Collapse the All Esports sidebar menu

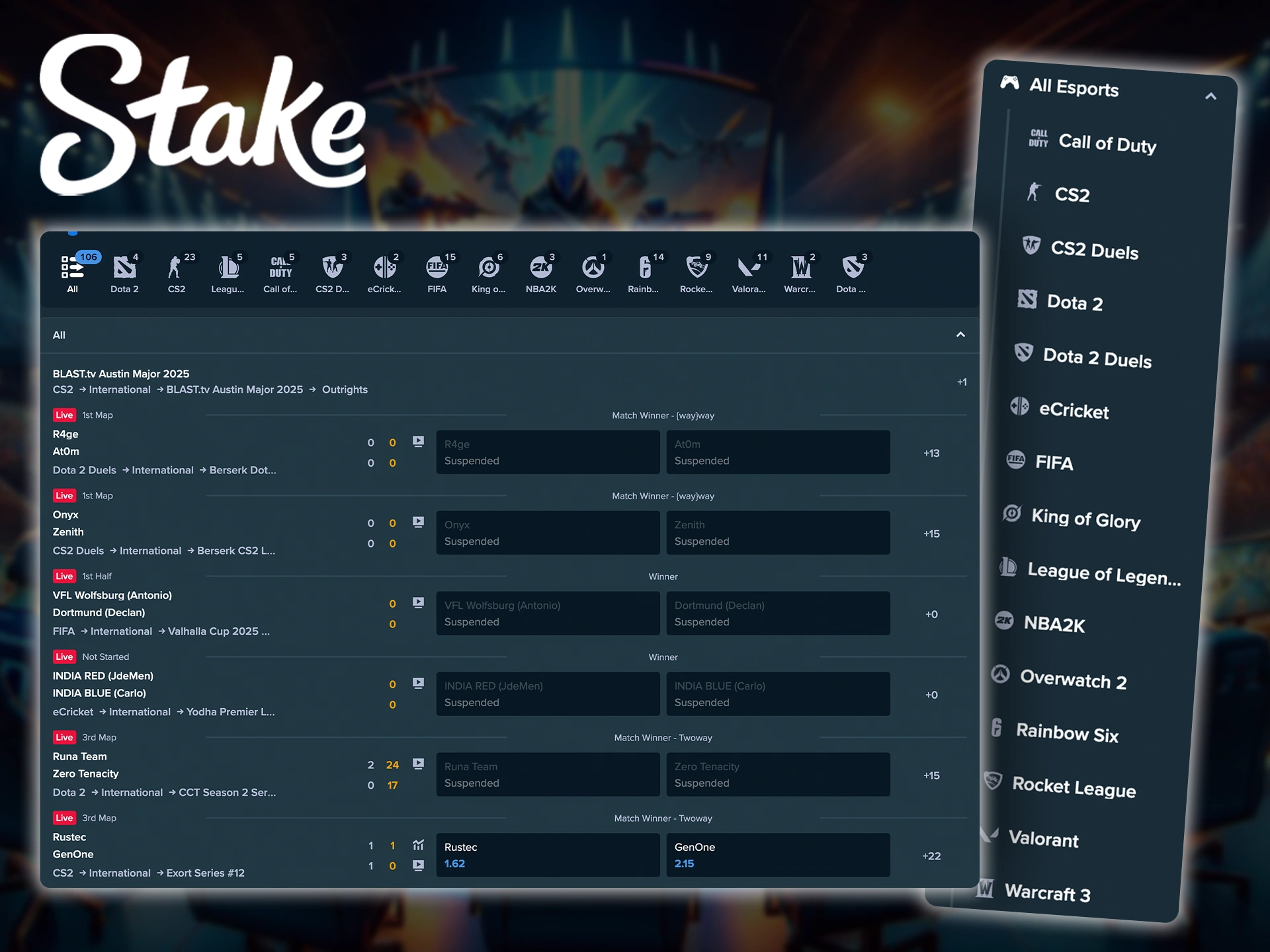click(1210, 97)
